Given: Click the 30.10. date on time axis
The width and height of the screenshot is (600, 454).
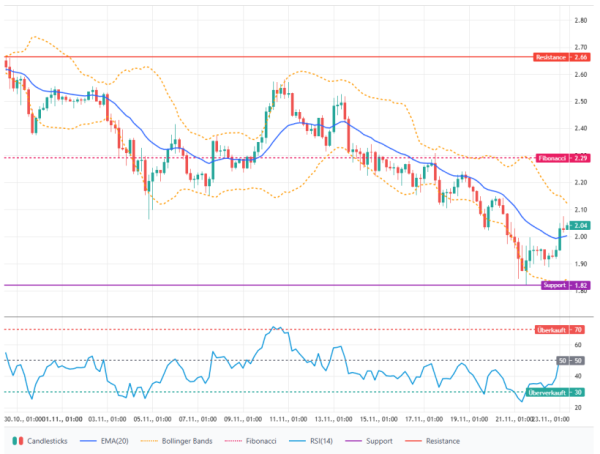Looking at the screenshot, I should [x=18, y=418].
